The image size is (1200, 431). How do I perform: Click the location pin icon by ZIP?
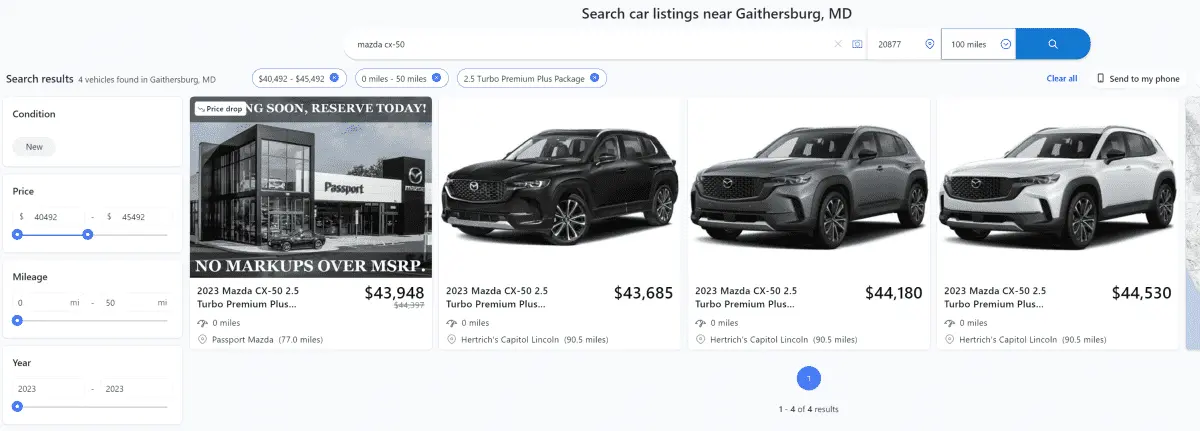coord(929,44)
